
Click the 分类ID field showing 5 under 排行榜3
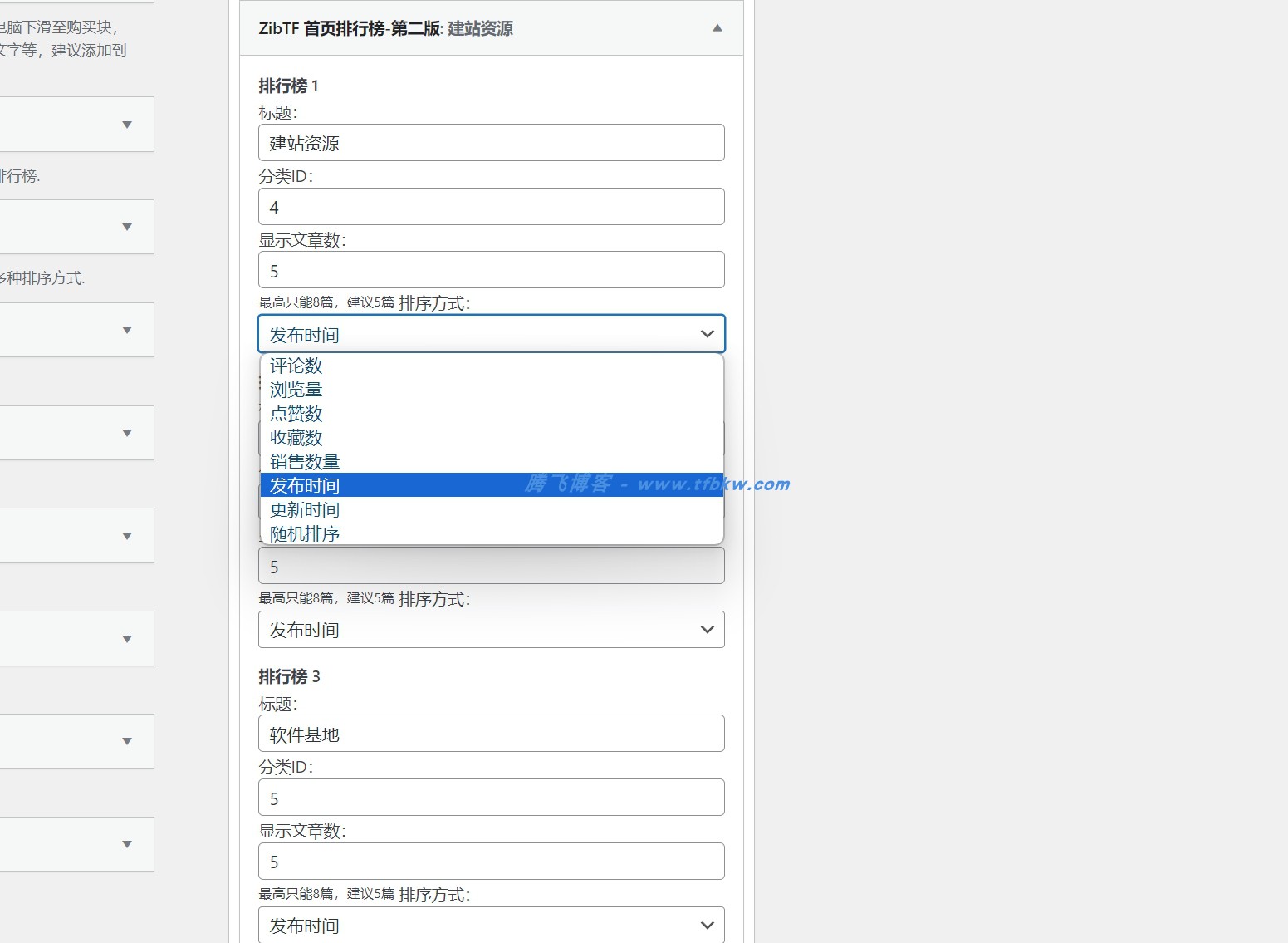tap(491, 797)
